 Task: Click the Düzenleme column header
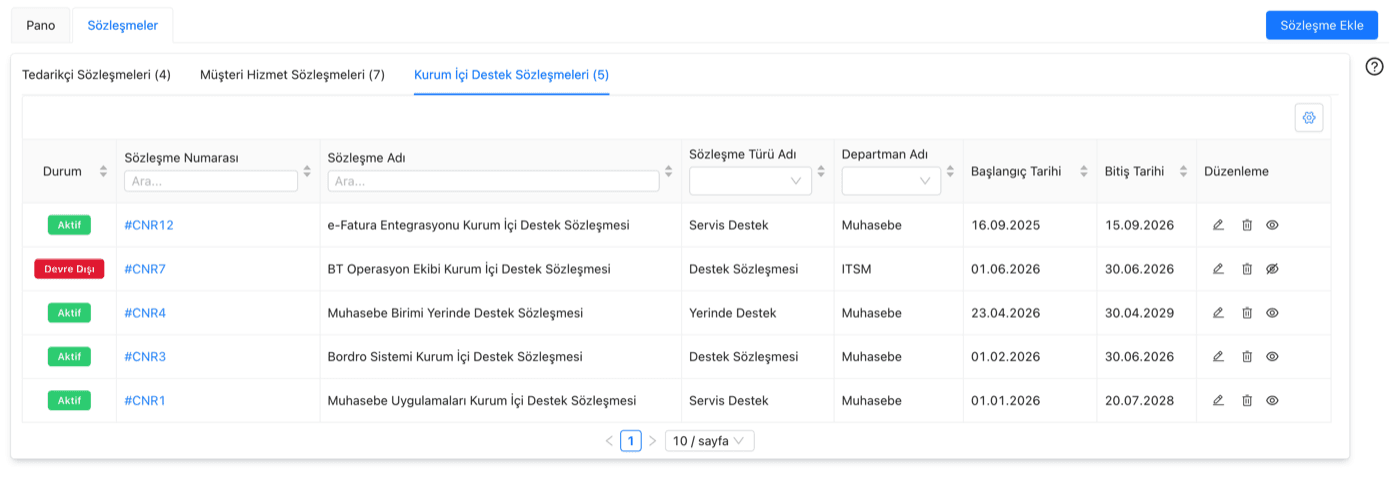coord(1236,171)
